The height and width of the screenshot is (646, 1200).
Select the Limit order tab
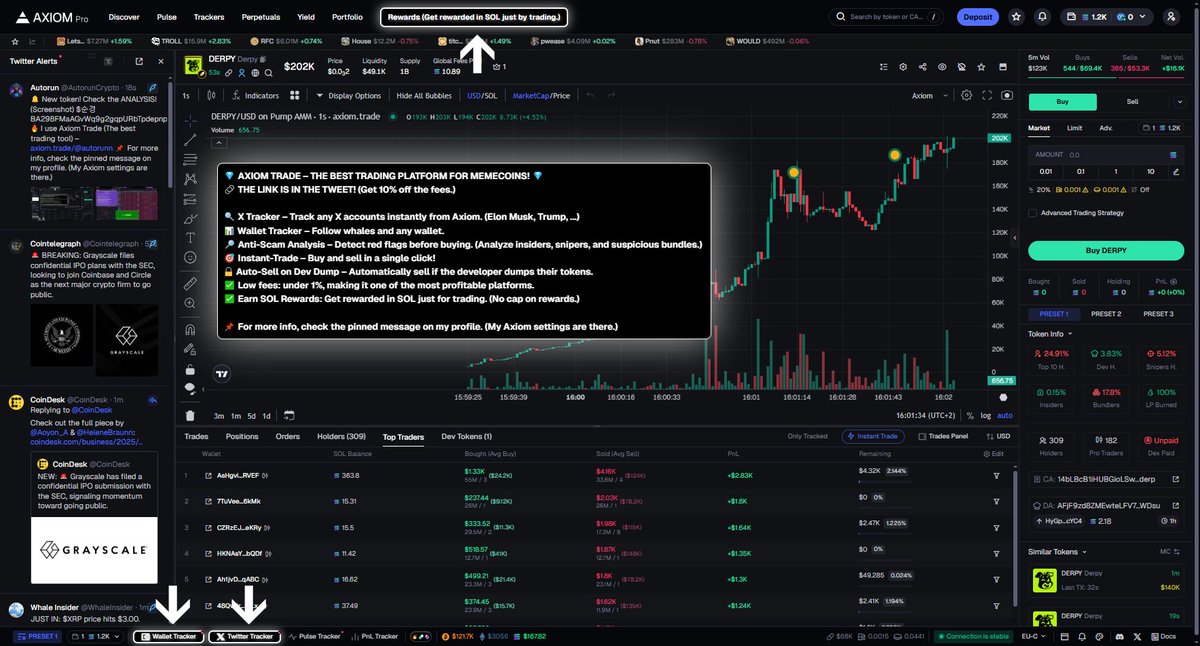point(1074,128)
